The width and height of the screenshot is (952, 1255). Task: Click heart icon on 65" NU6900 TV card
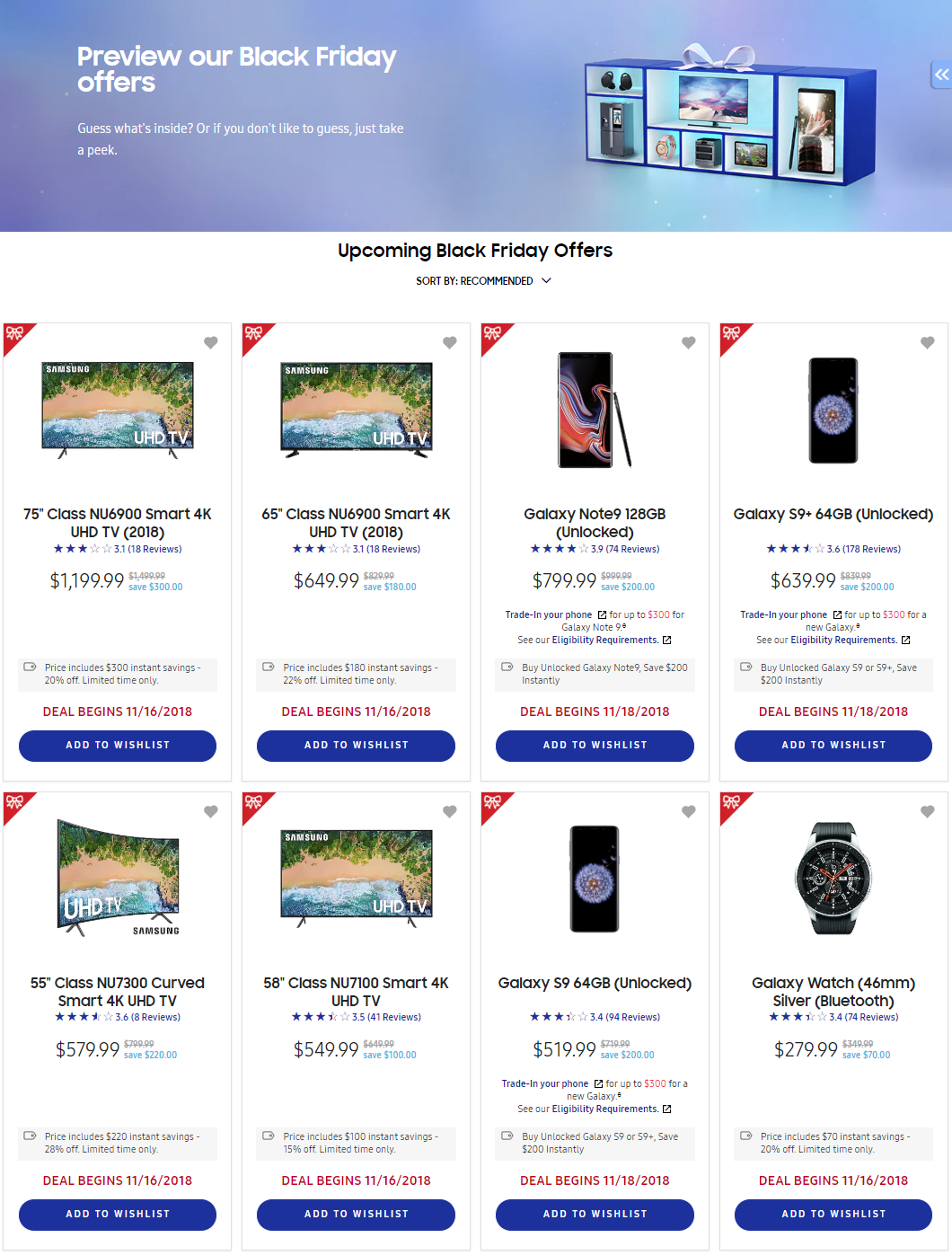pos(450,342)
